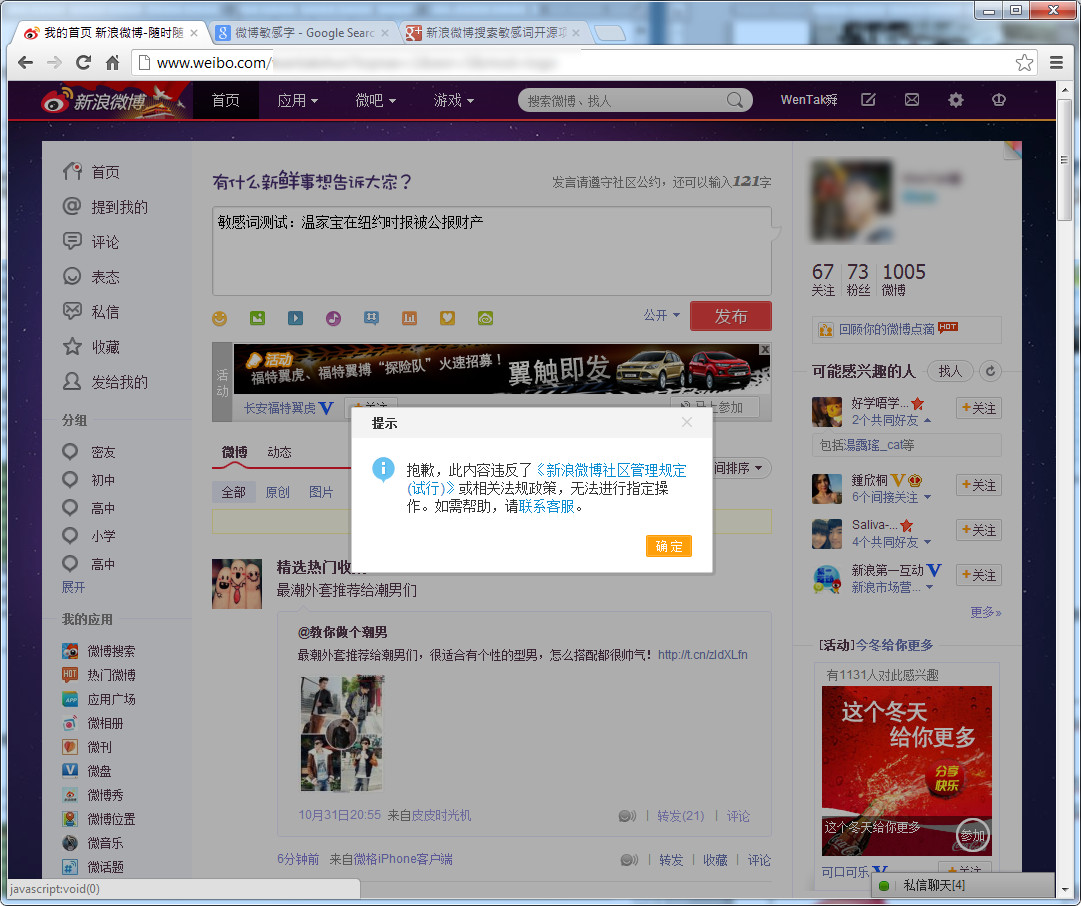This screenshot has height=906, width=1081.
Task: Click the page vertical scrollbar thumb
Action: [1064, 160]
